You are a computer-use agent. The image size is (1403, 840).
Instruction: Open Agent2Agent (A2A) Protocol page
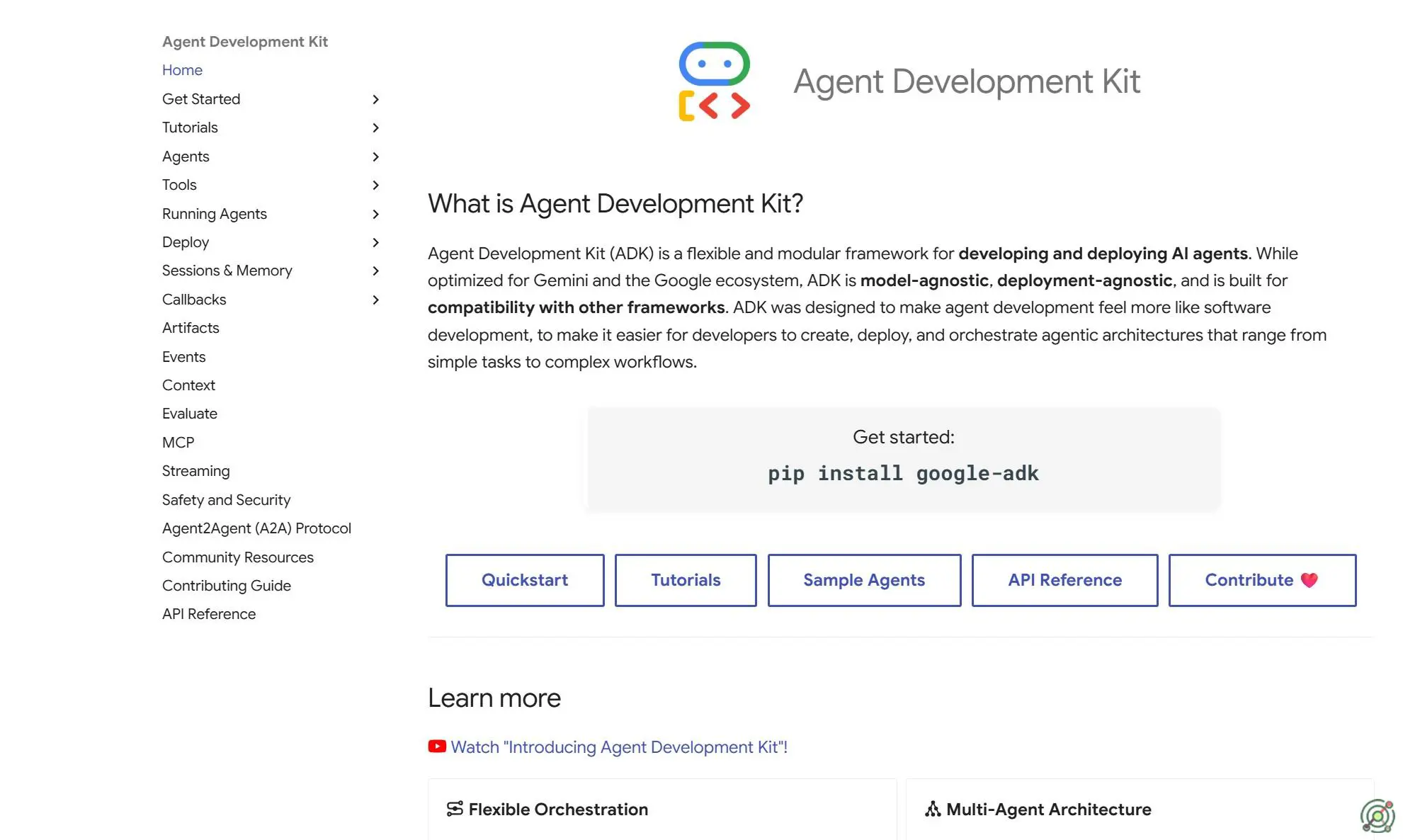[256, 528]
